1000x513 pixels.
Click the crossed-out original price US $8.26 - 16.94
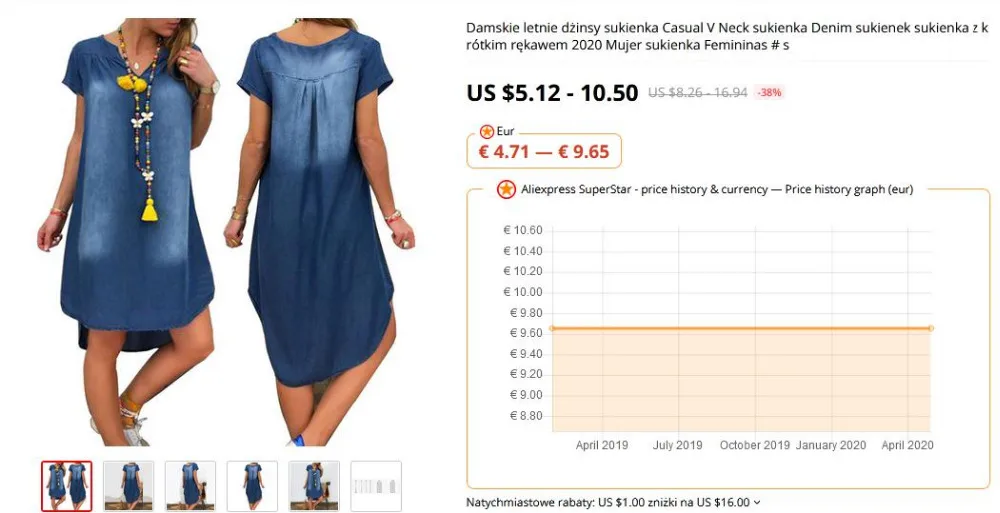click(698, 93)
